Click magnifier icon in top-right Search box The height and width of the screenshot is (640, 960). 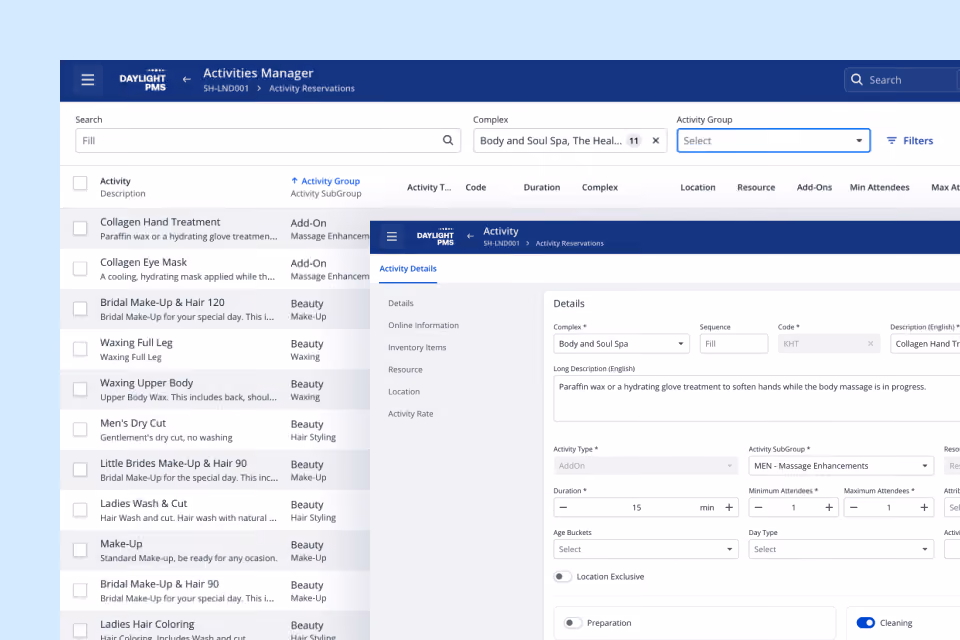pyautogui.click(x=857, y=80)
